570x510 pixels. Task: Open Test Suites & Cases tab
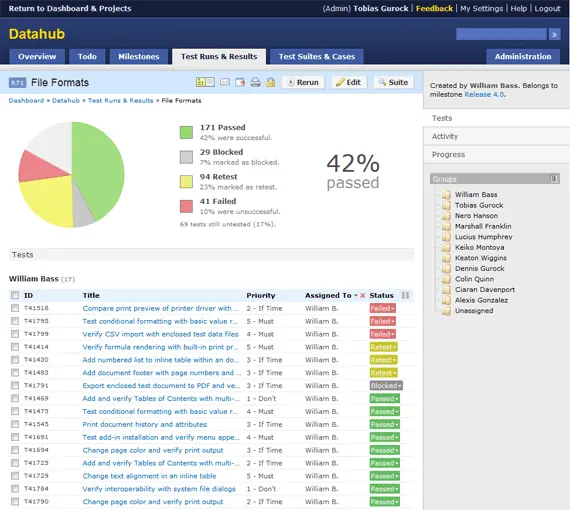(x=317, y=57)
